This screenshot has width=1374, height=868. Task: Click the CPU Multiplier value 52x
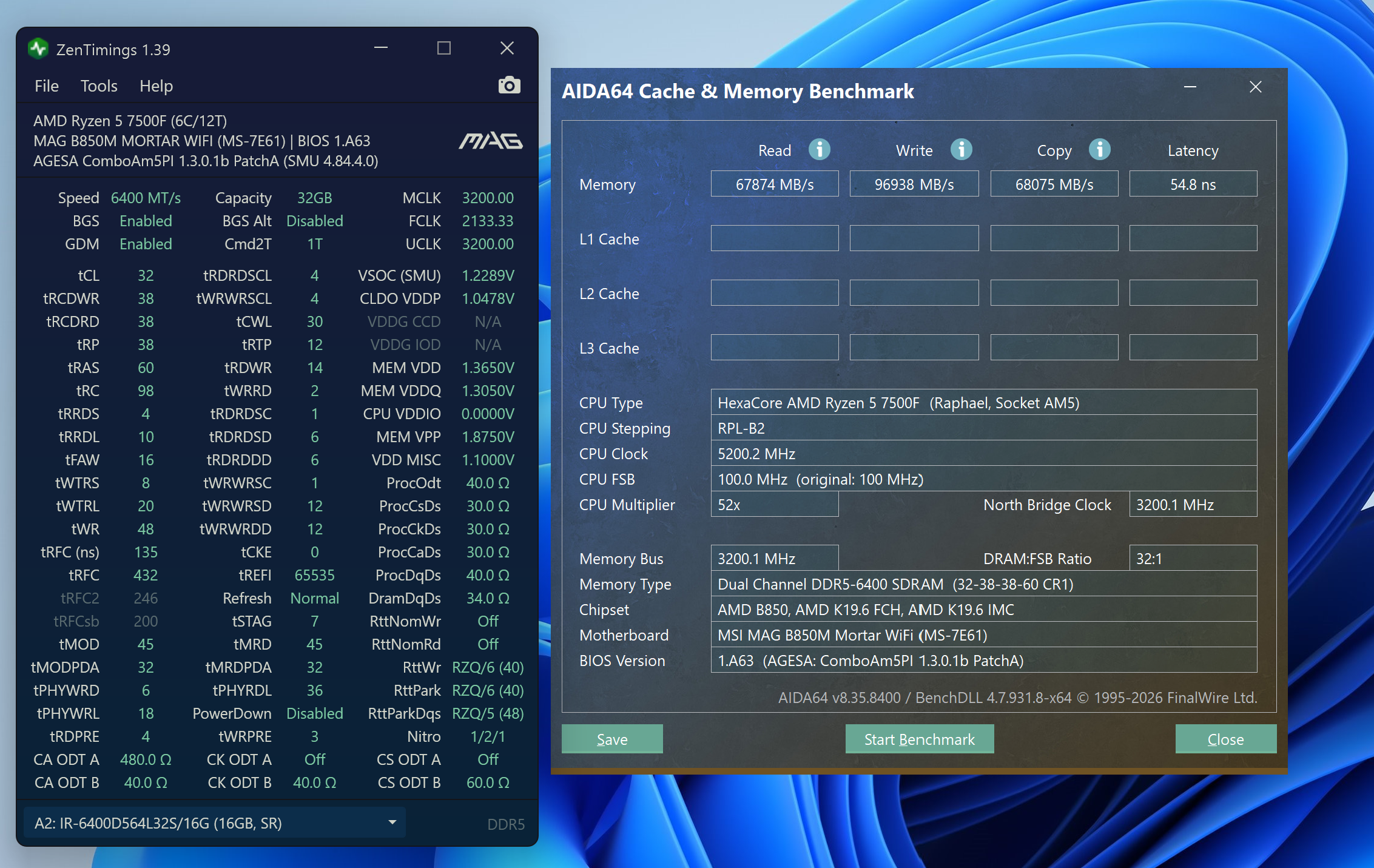(775, 505)
